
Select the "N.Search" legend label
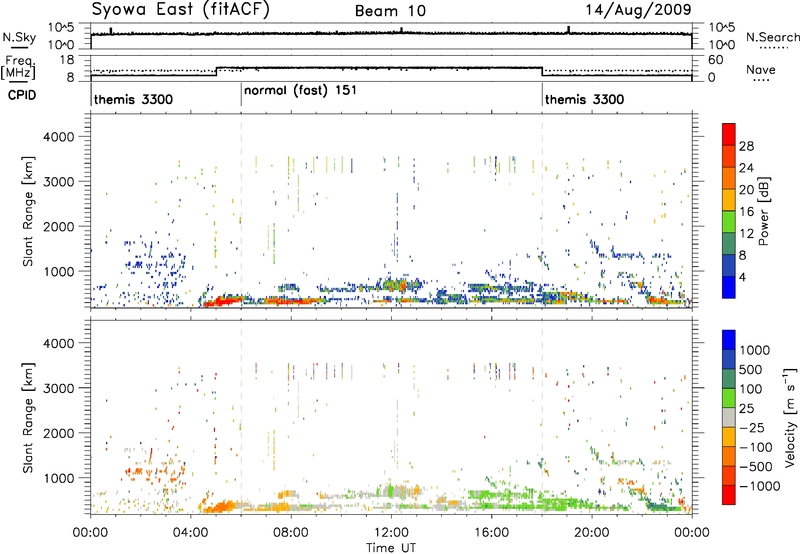(x=772, y=37)
